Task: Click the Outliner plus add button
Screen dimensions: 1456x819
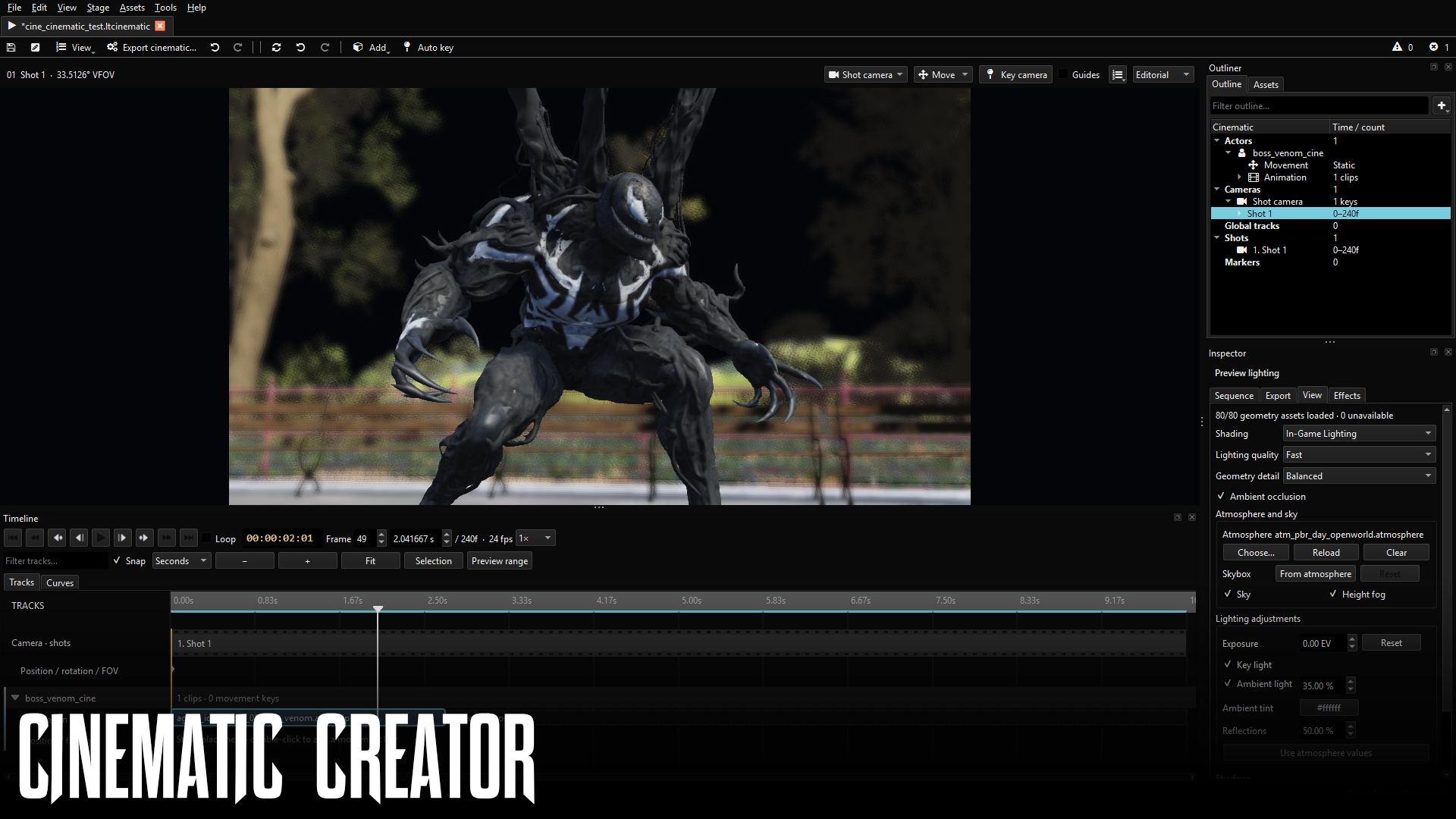Action: tap(1442, 105)
